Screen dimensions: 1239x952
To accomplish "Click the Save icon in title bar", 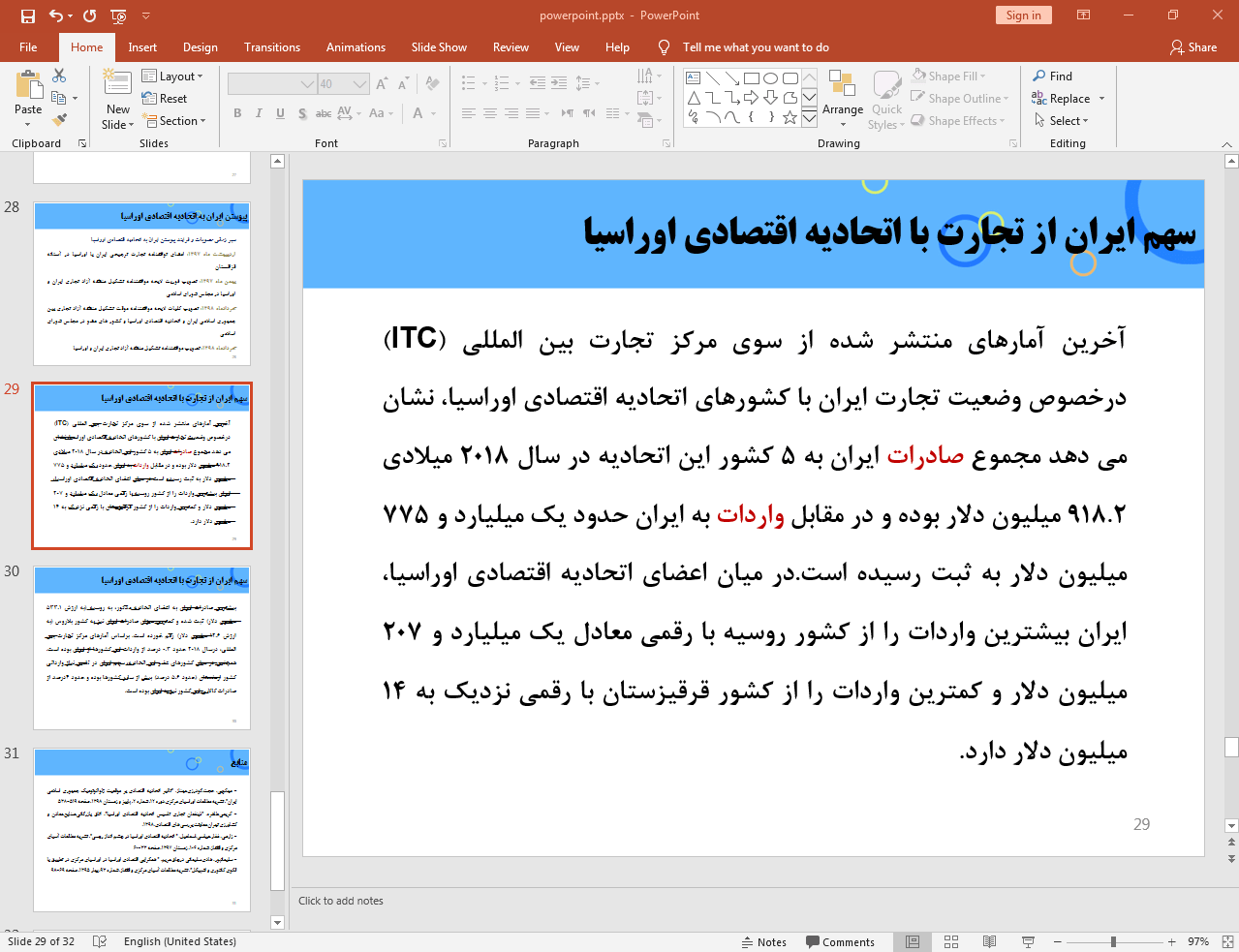I will [x=27, y=15].
